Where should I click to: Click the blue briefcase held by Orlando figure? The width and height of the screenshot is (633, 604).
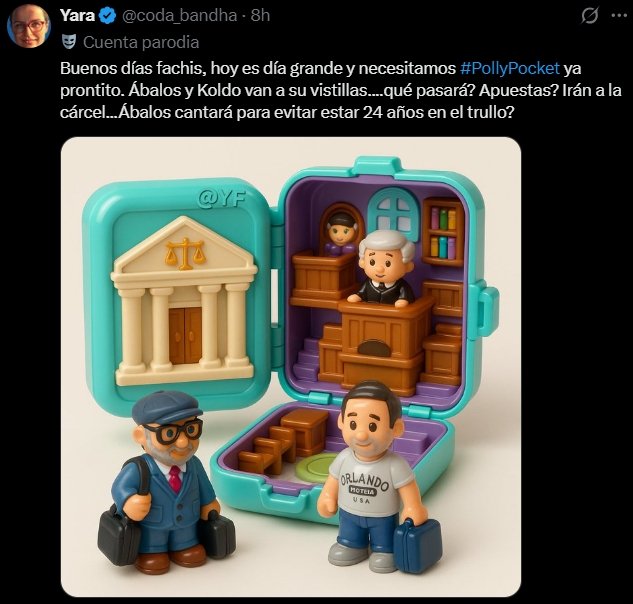pyautogui.click(x=417, y=545)
